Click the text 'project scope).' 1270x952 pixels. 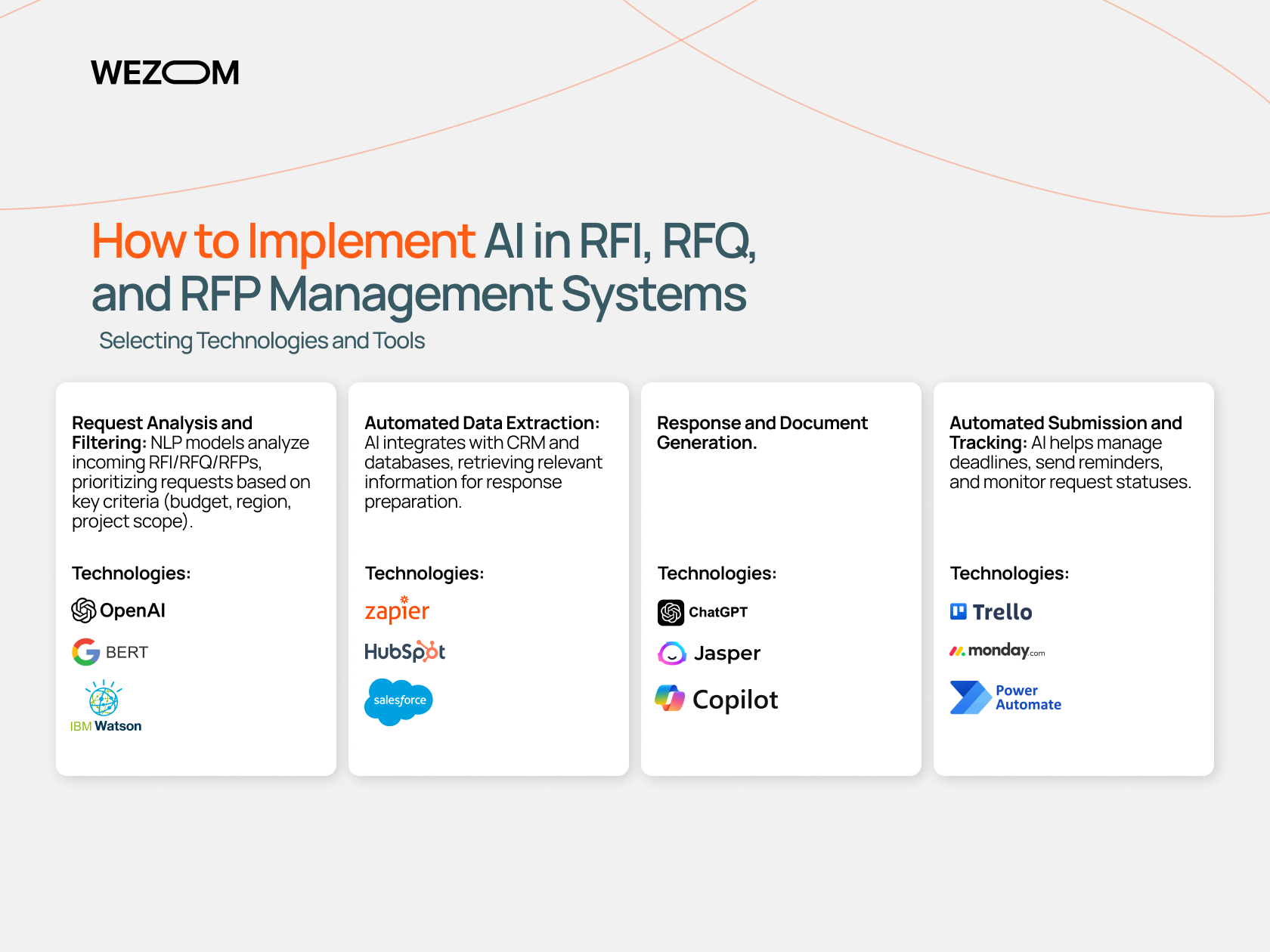[132, 521]
